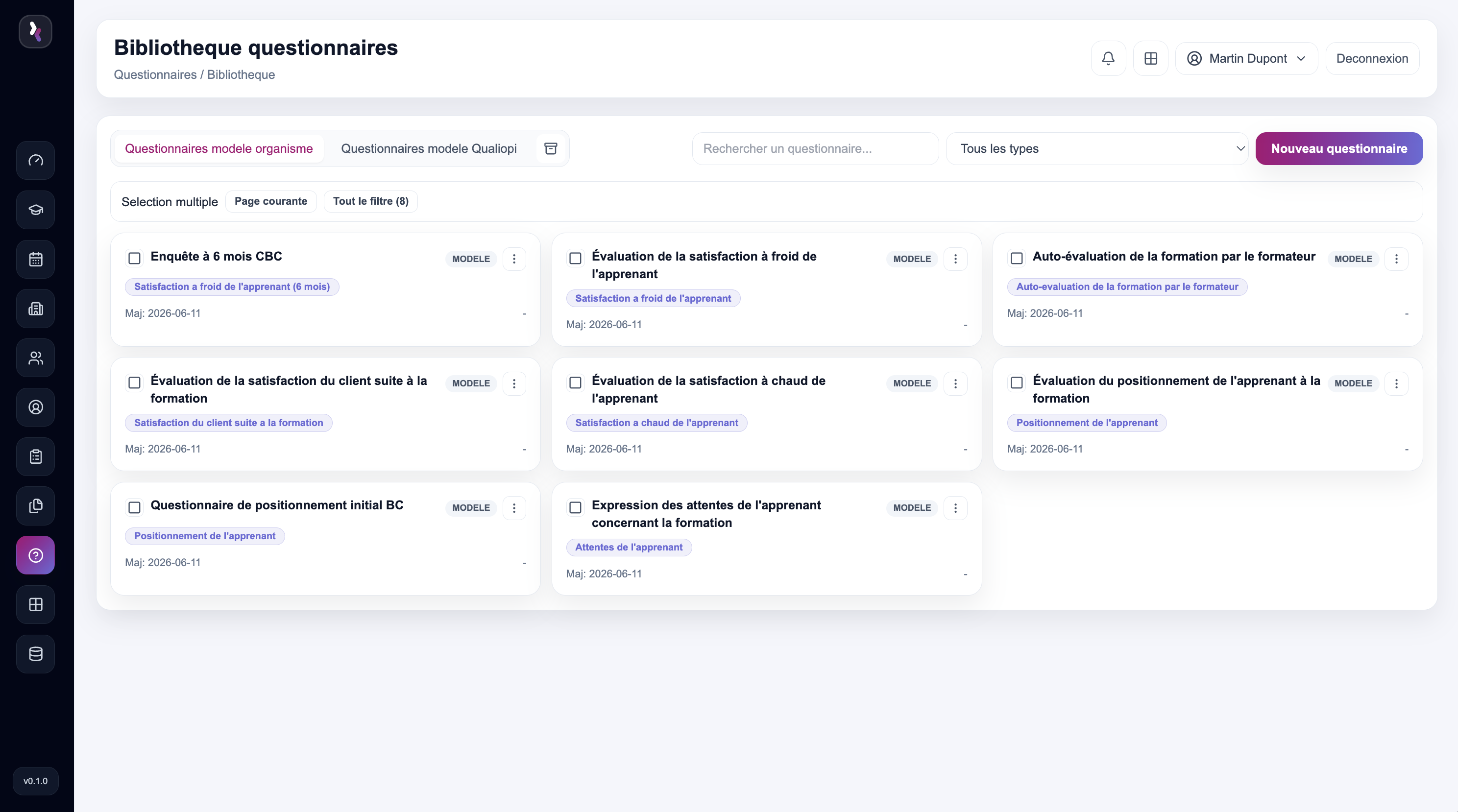Click Satisfaction a chaud de l'apprenant tag
The image size is (1458, 812).
click(656, 423)
